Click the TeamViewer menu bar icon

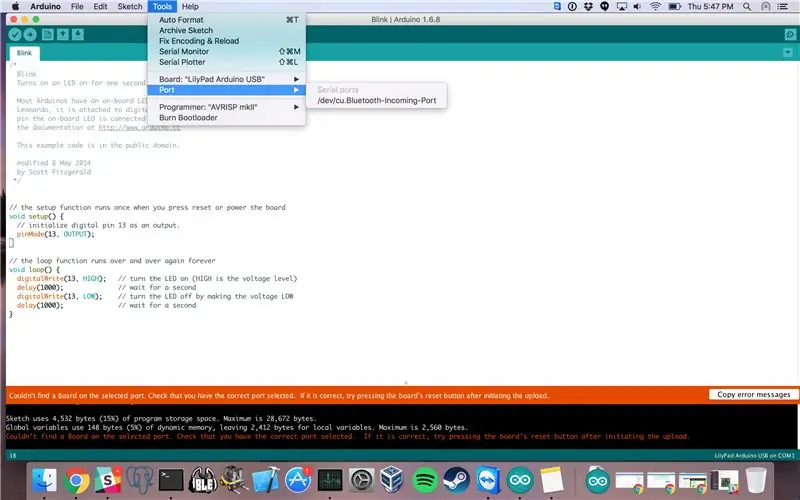tap(557, 6)
